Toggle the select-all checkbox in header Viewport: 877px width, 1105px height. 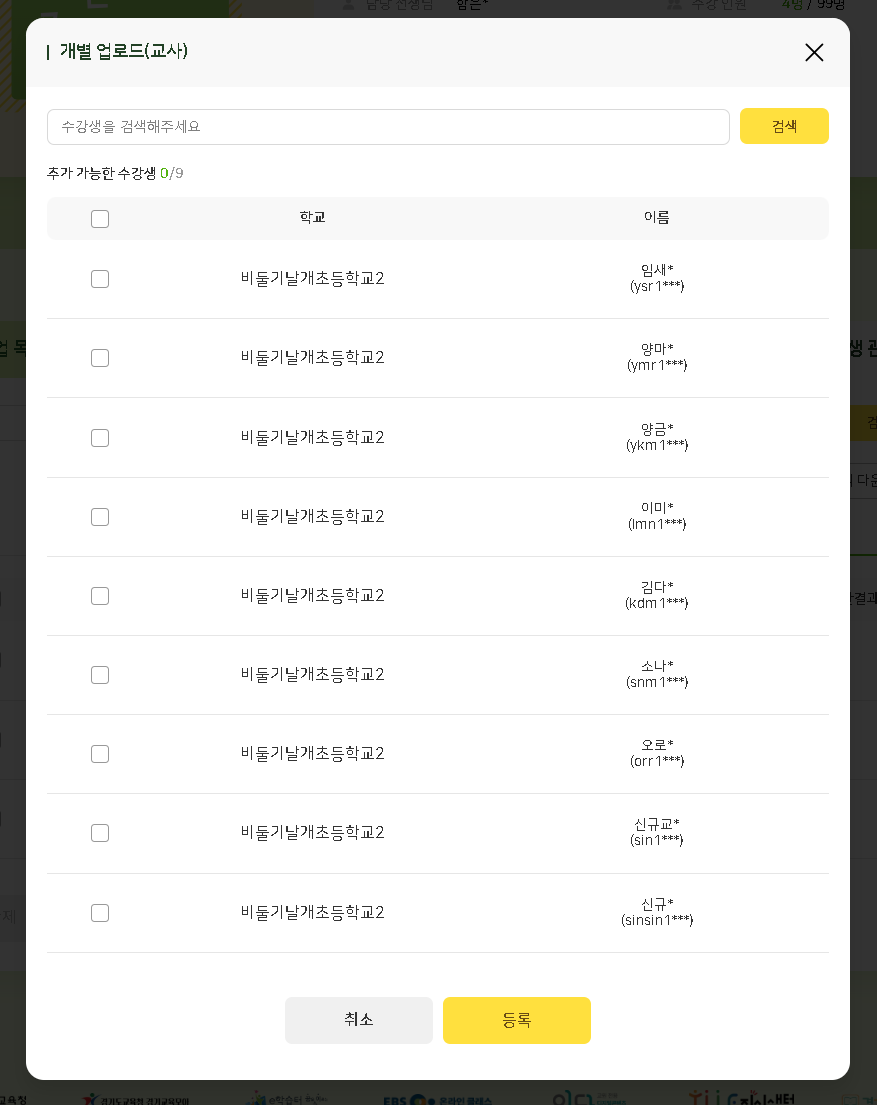point(100,219)
